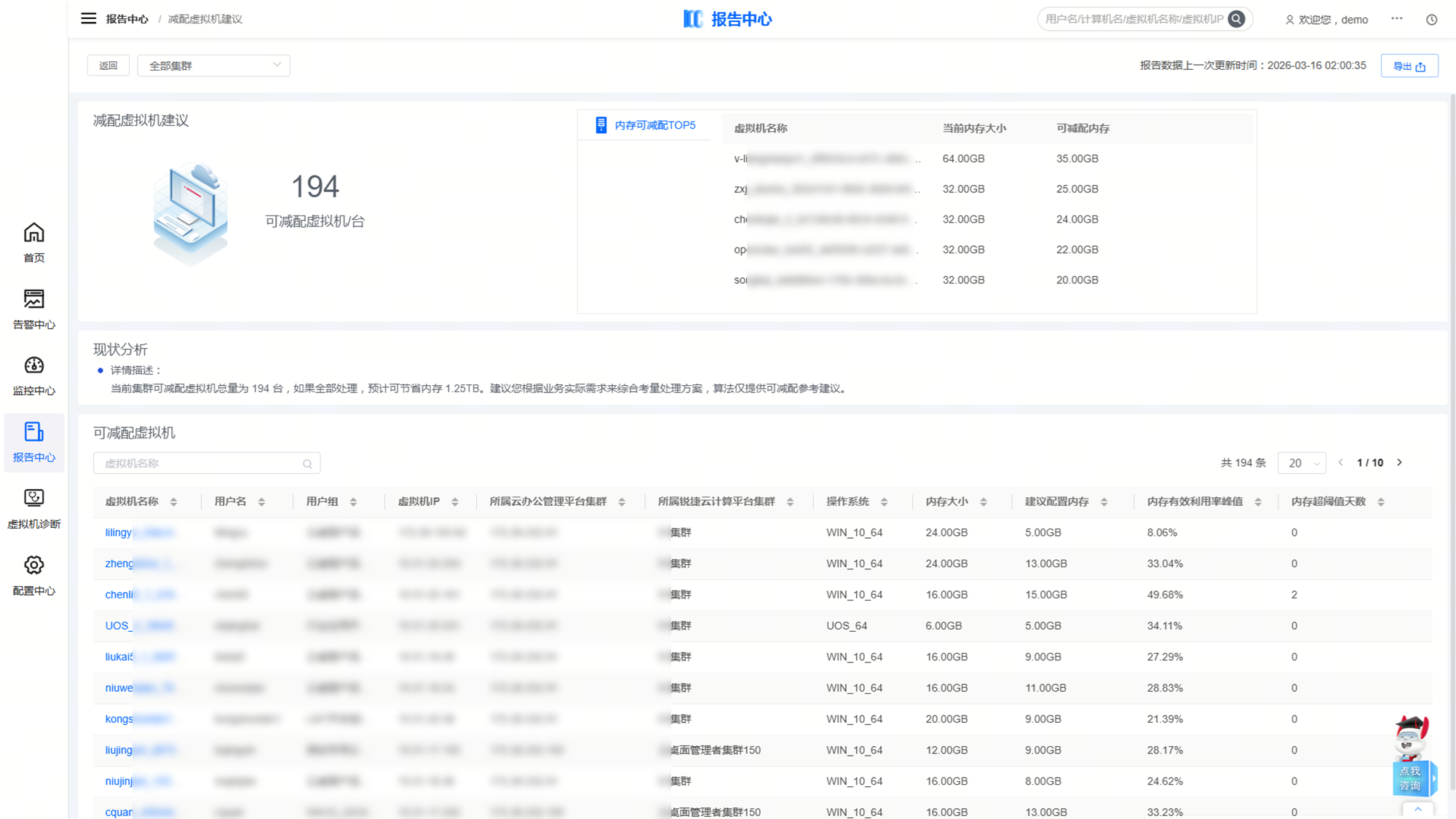Click the search magnifier icon in top bar
Viewport: 1456px width, 819px height.
pos(1236,19)
